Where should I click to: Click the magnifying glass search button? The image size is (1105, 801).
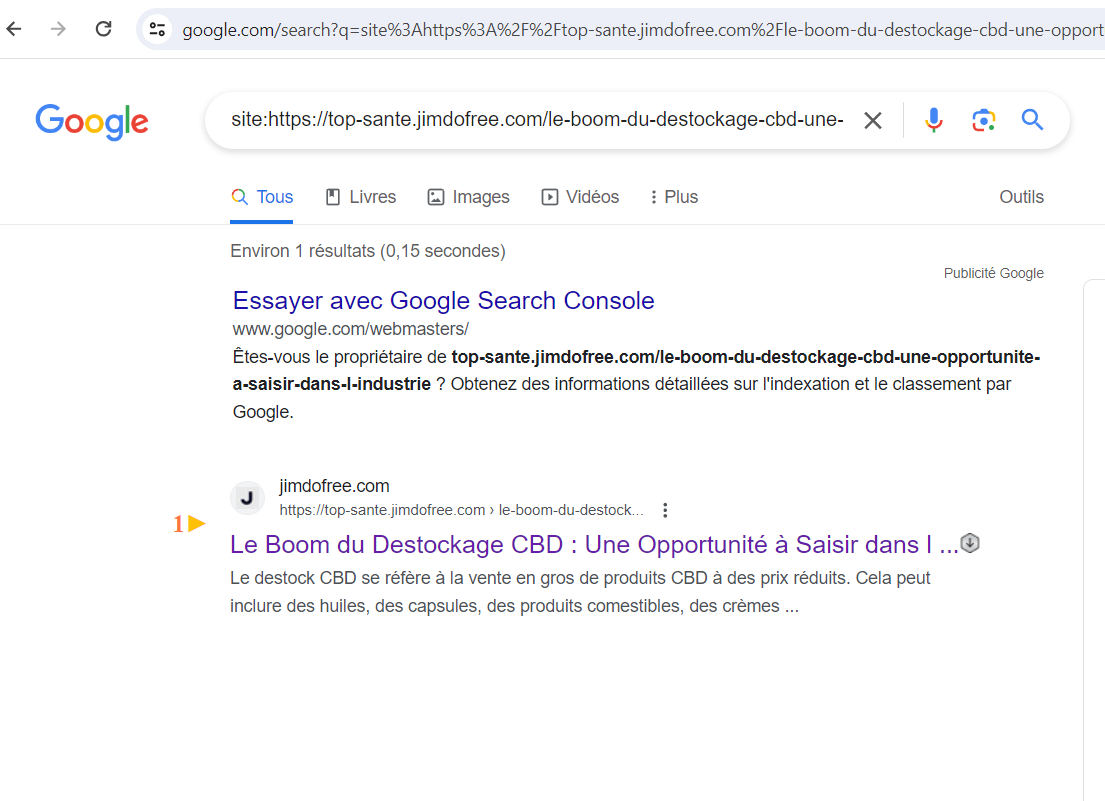pyautogui.click(x=1032, y=121)
